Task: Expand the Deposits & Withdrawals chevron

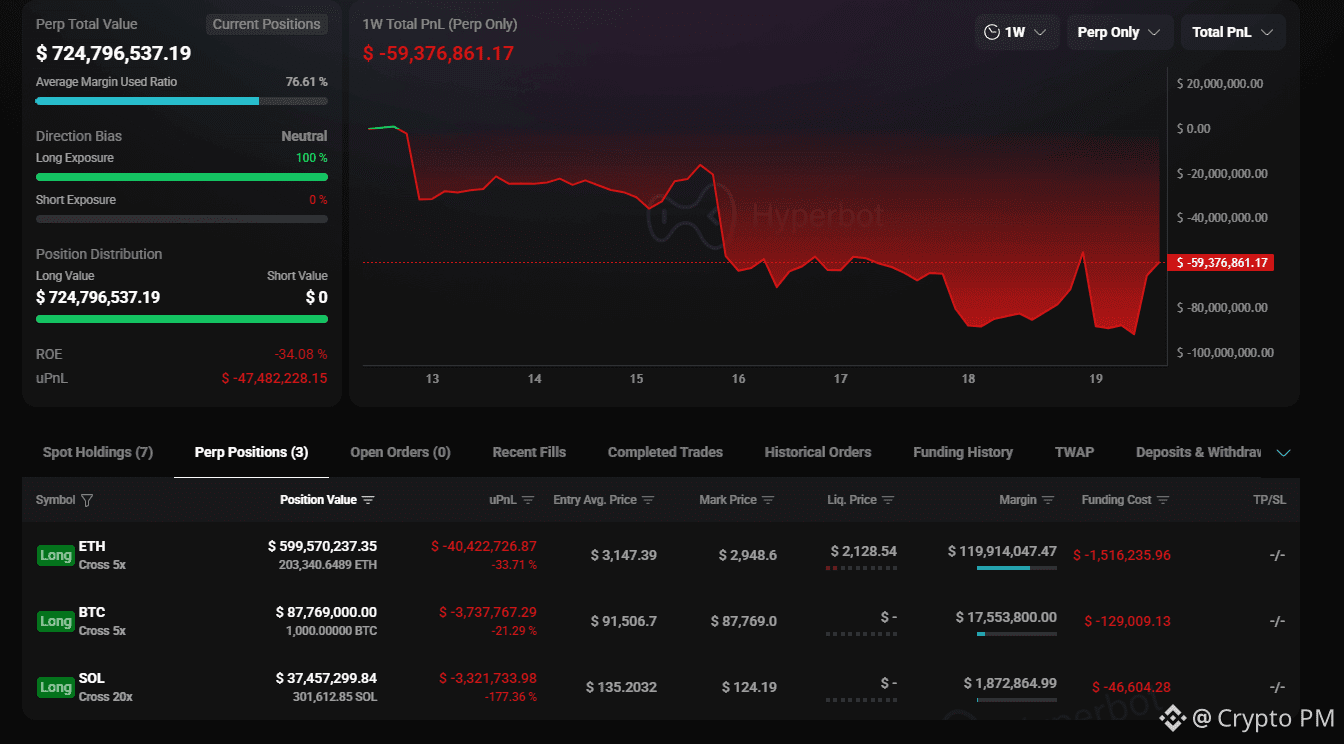Action: (1284, 452)
